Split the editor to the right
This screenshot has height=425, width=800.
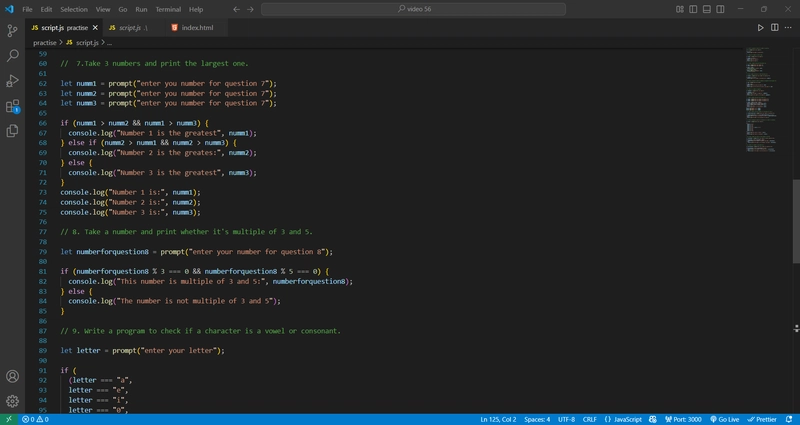point(774,28)
